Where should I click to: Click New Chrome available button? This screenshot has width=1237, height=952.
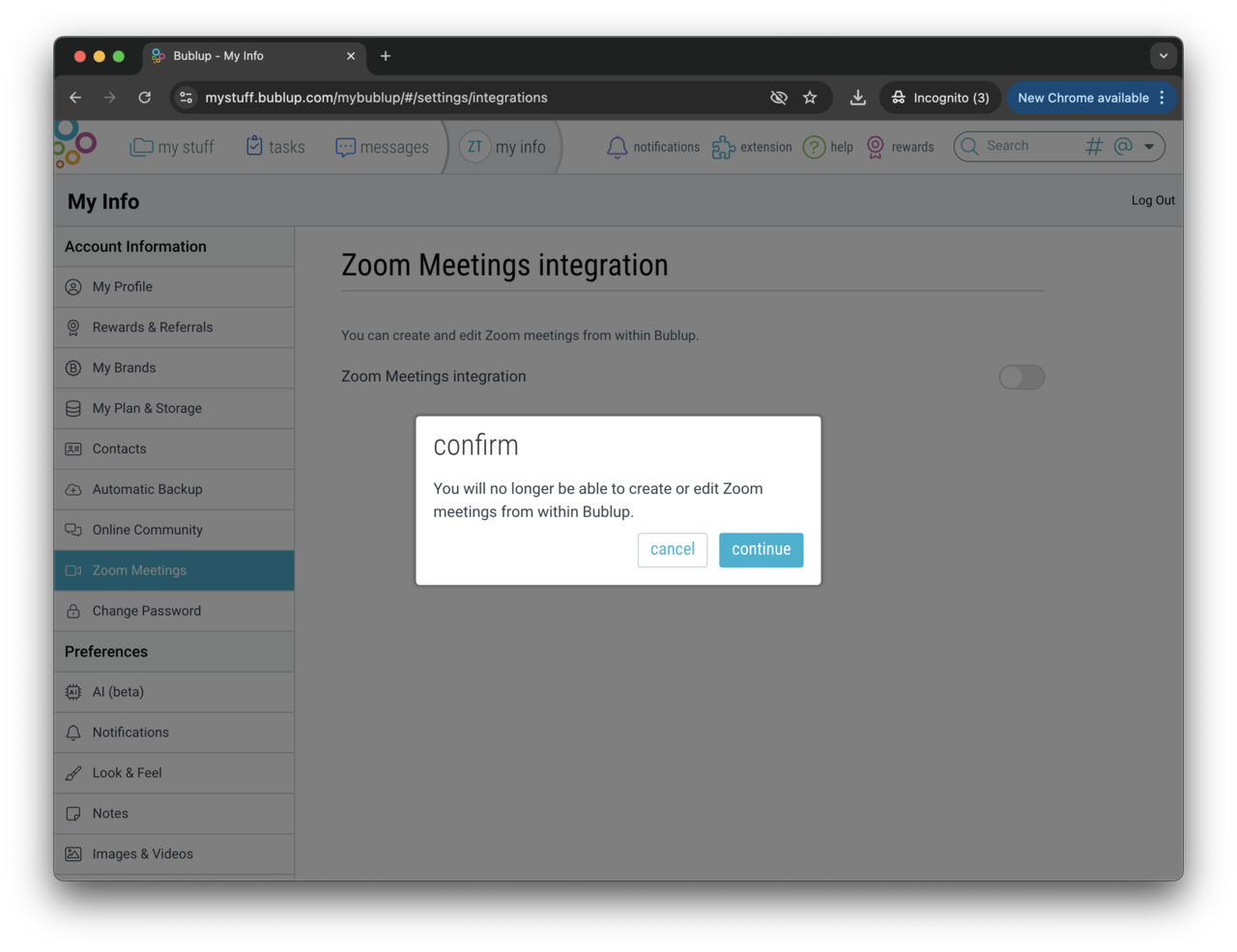tap(1082, 98)
